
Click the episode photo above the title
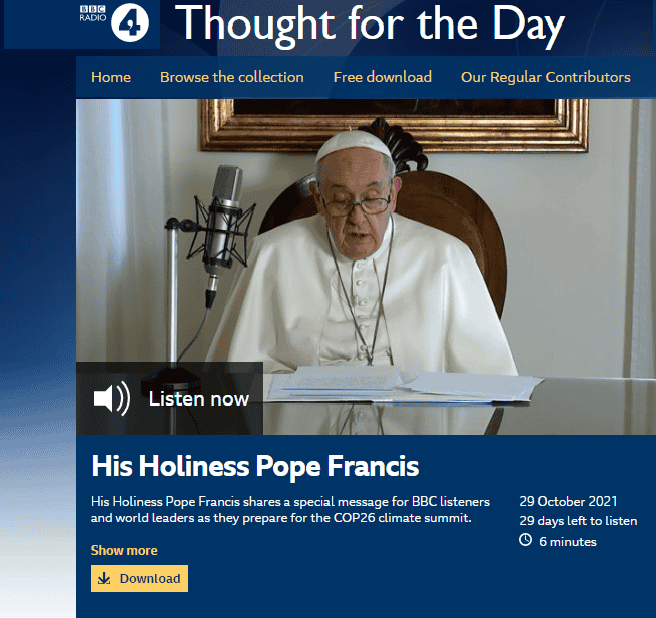(x=366, y=267)
